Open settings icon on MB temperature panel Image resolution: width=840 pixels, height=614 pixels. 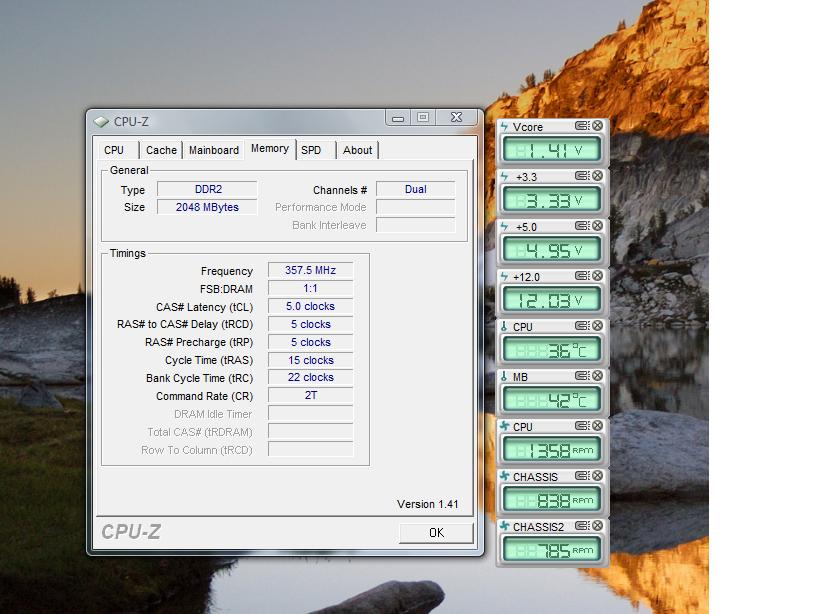pyautogui.click(x=582, y=376)
